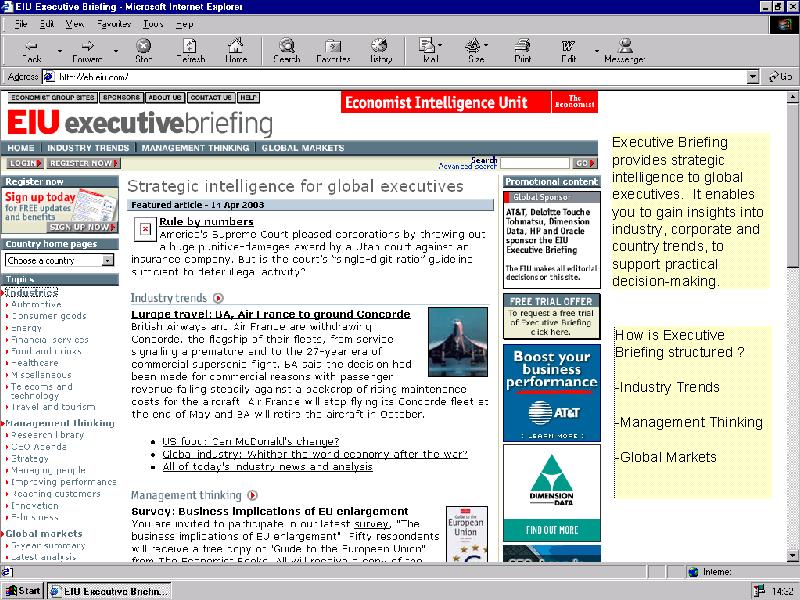Click into the site search text field
Screen dimensions: 800x600
[535, 163]
